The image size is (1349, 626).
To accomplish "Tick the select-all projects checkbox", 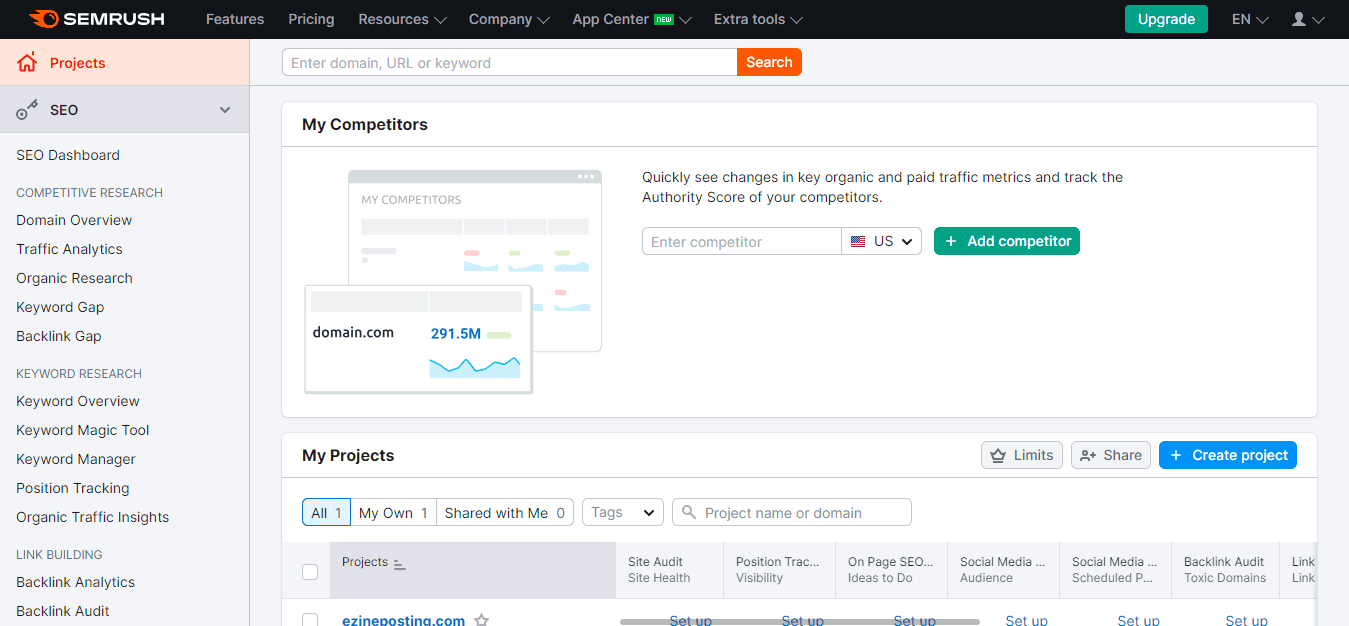I will pos(310,572).
